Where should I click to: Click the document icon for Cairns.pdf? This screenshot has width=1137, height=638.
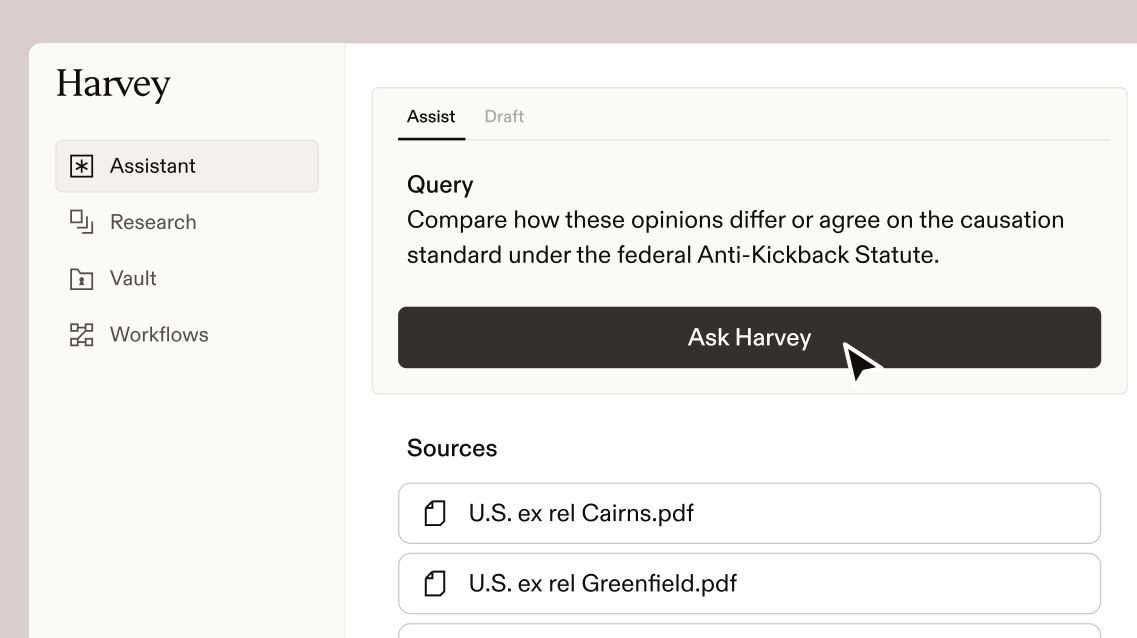click(x=435, y=514)
